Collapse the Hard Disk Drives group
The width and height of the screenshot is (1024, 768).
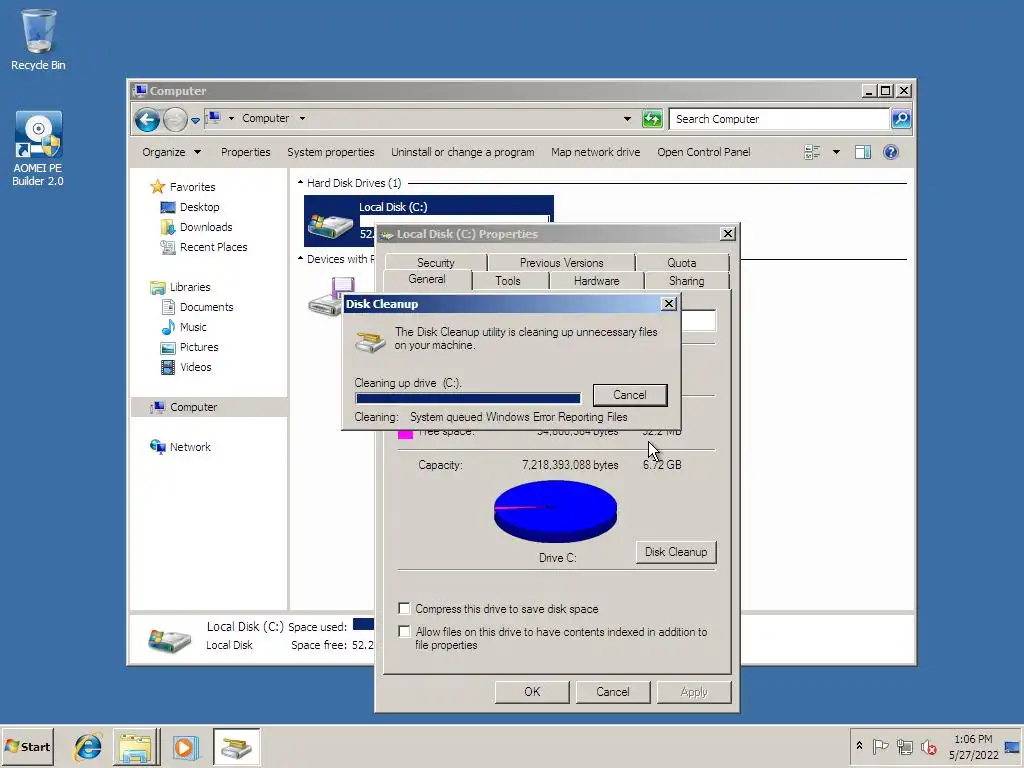[x=300, y=183]
